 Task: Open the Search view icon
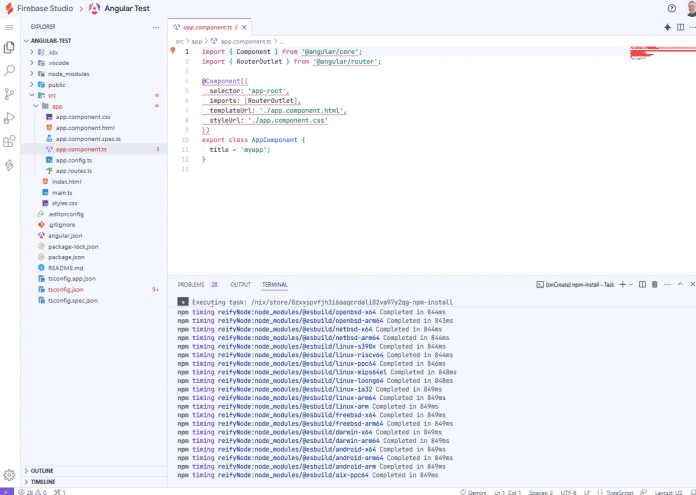pos(9,71)
